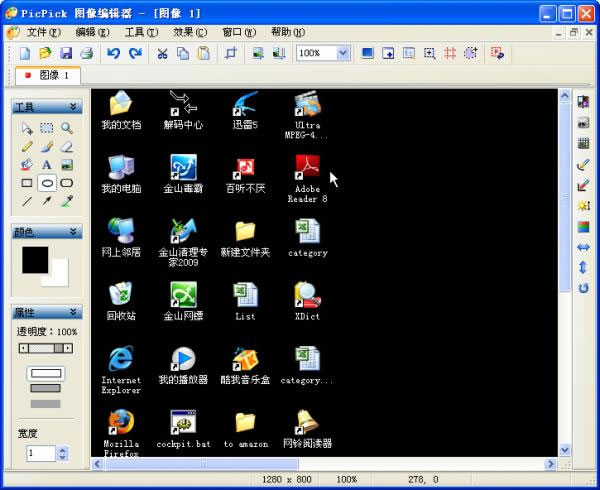The image size is (600, 490).
Task: Click the New image toolbar icon
Action: 25,53
